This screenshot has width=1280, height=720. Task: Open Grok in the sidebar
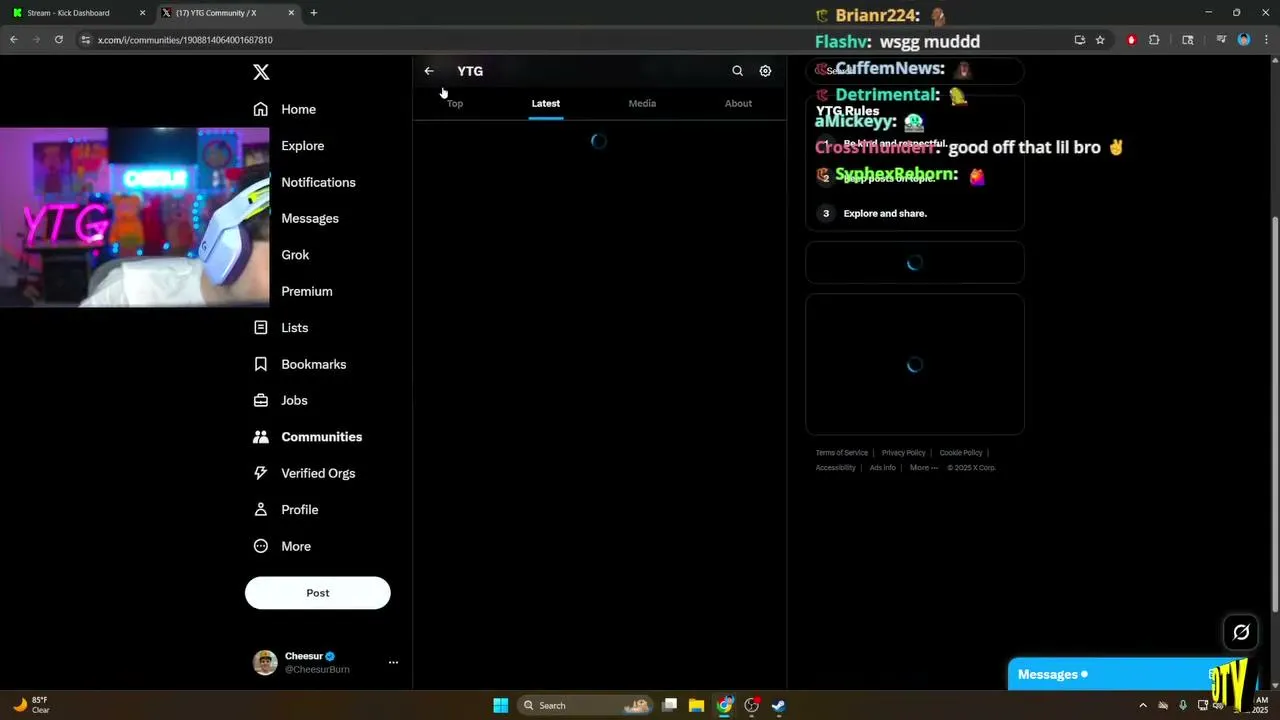tap(295, 255)
